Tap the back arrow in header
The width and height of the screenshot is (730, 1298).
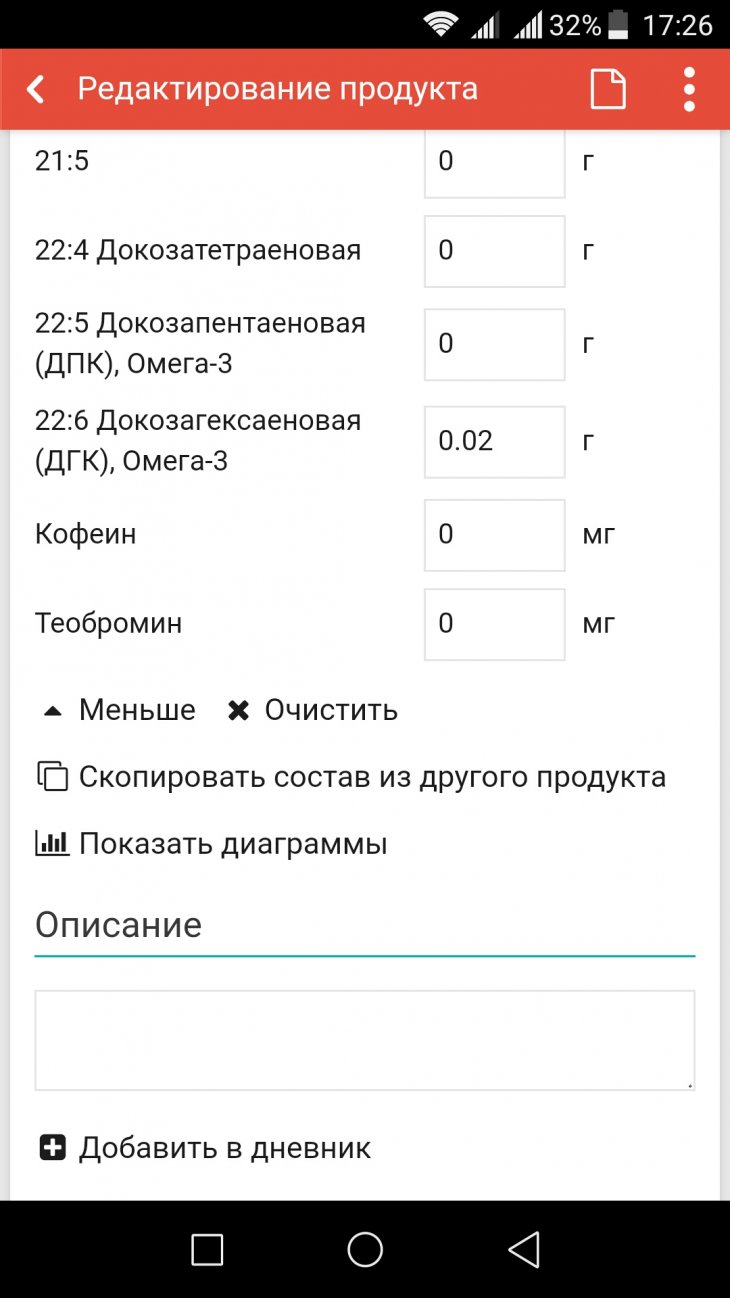[36, 90]
